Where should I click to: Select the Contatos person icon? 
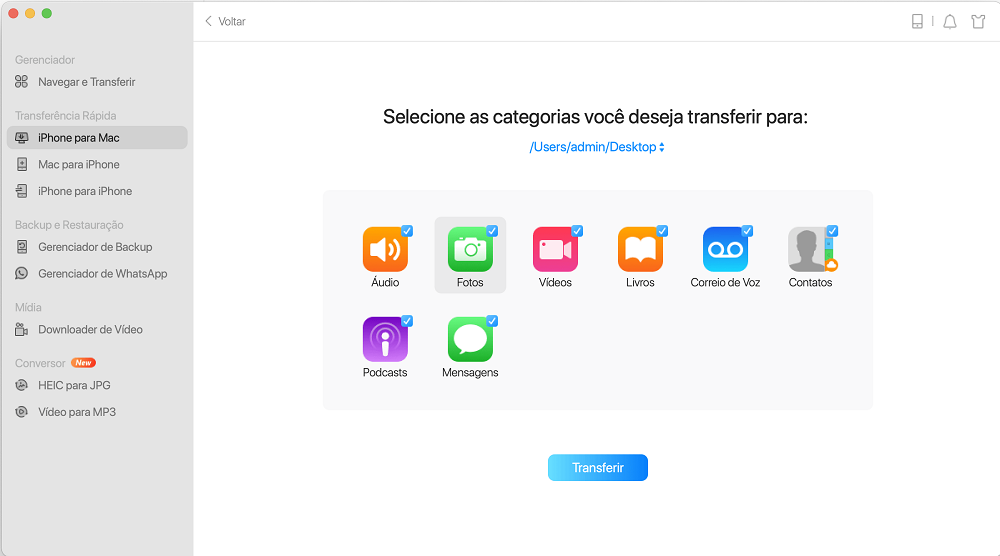click(811, 249)
